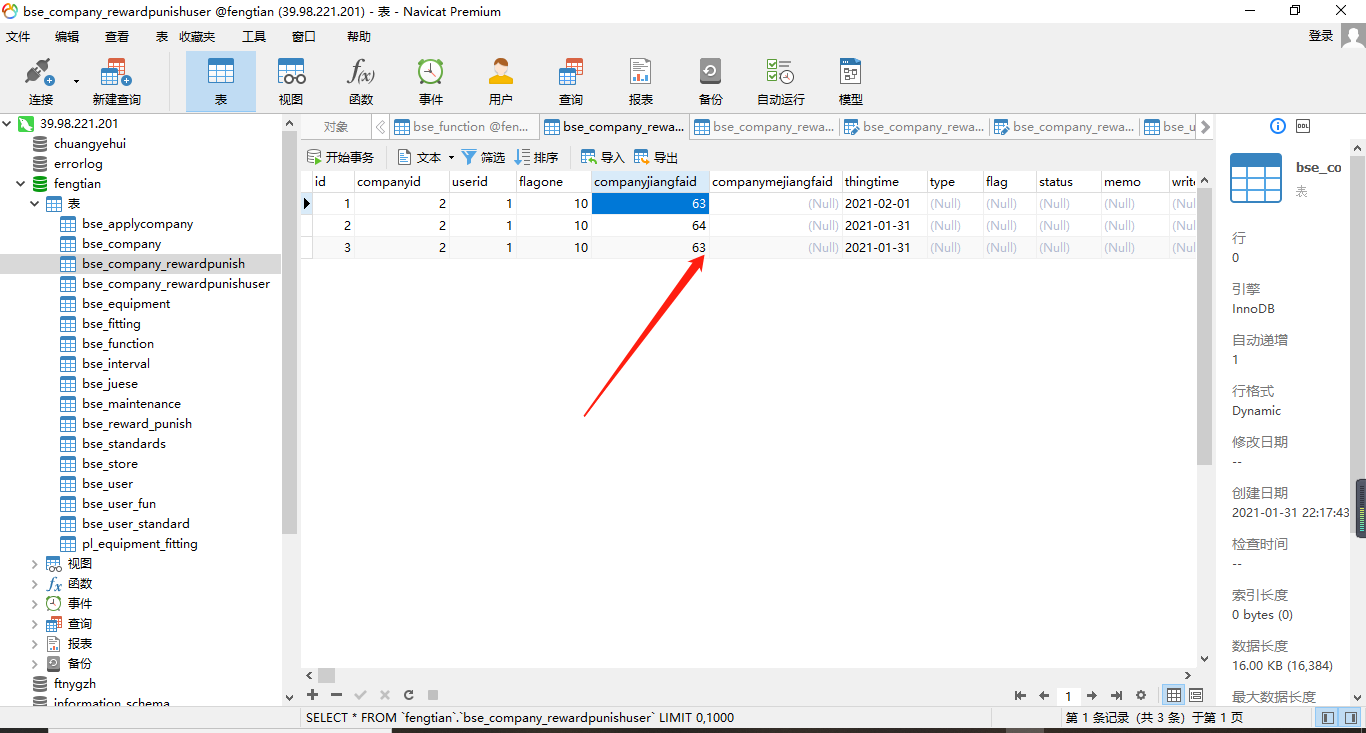This screenshot has height=733, width=1366.
Task: Open 新建查询 (New Query) from the toolbar
Action: pyautogui.click(x=116, y=81)
